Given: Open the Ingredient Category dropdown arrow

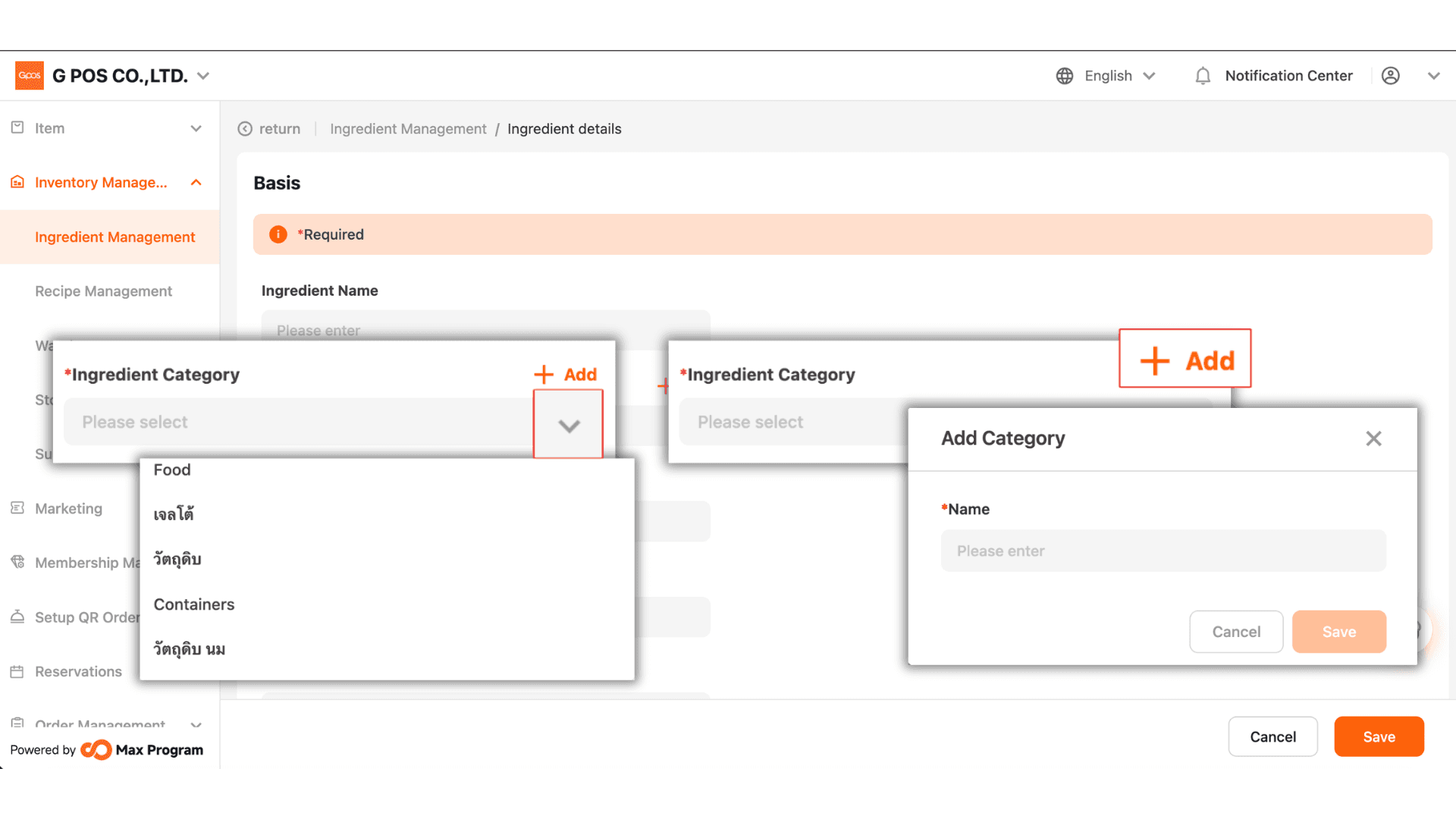Looking at the screenshot, I should (x=569, y=425).
